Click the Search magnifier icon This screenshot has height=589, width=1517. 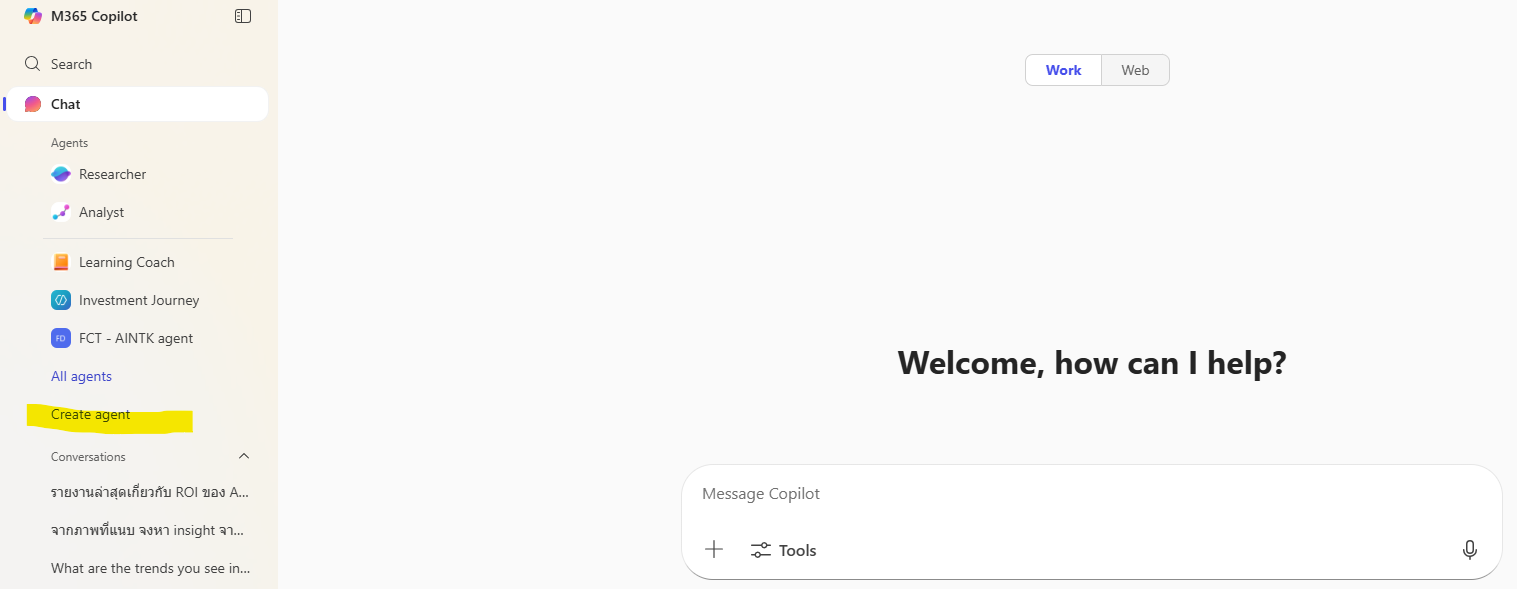33,64
